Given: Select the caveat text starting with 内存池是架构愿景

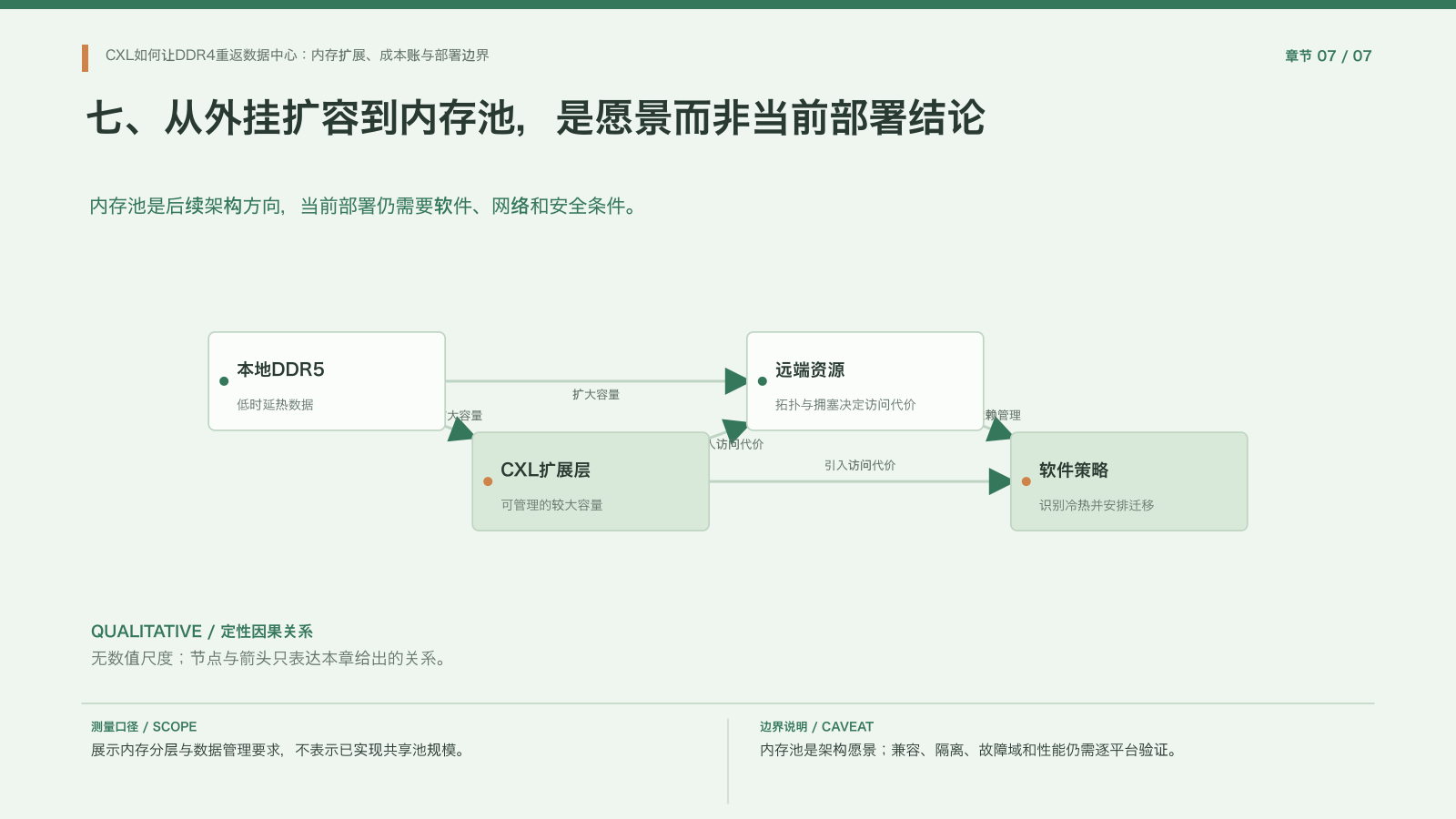Looking at the screenshot, I should [x=970, y=750].
